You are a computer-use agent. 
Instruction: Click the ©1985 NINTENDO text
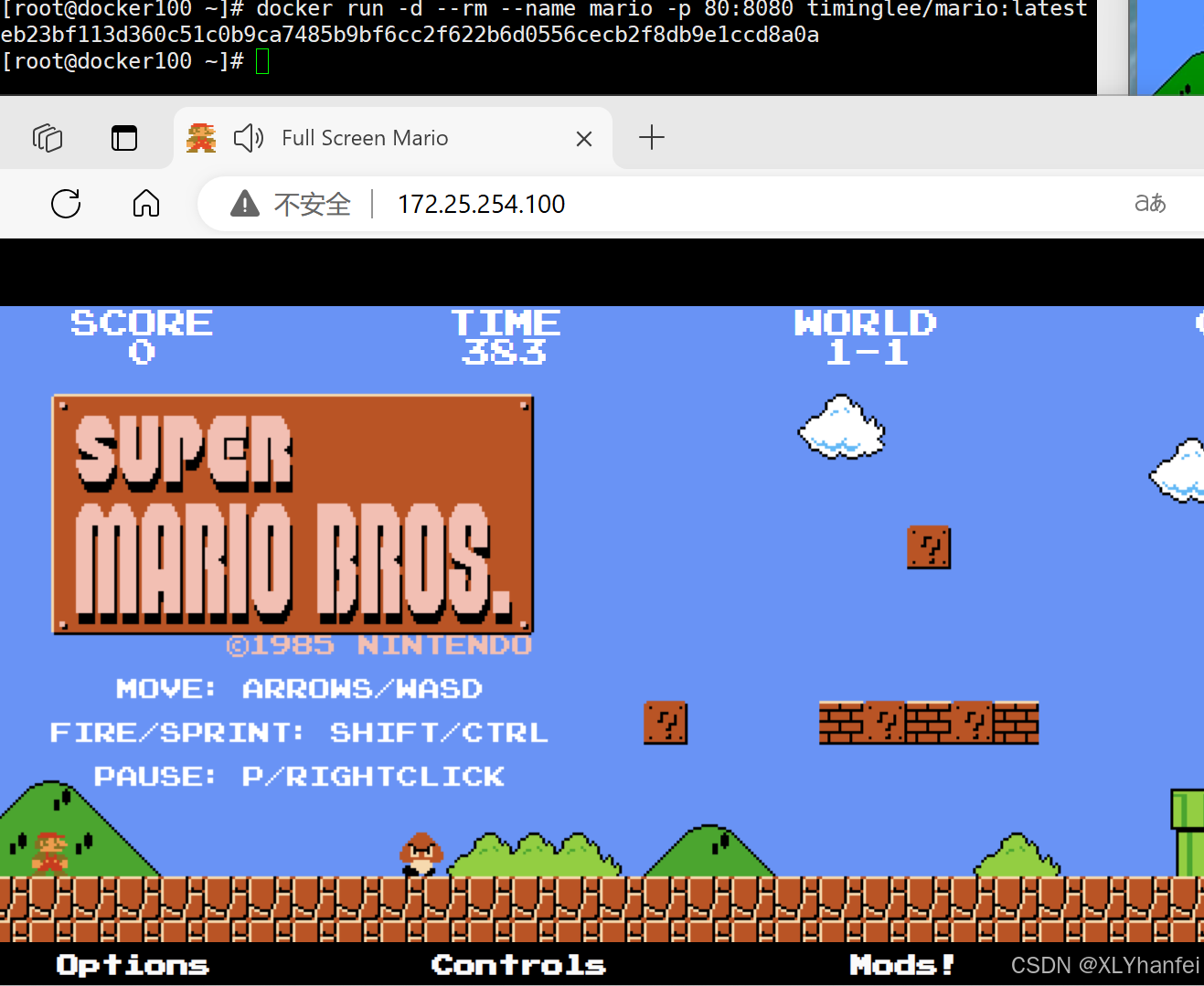coord(379,645)
